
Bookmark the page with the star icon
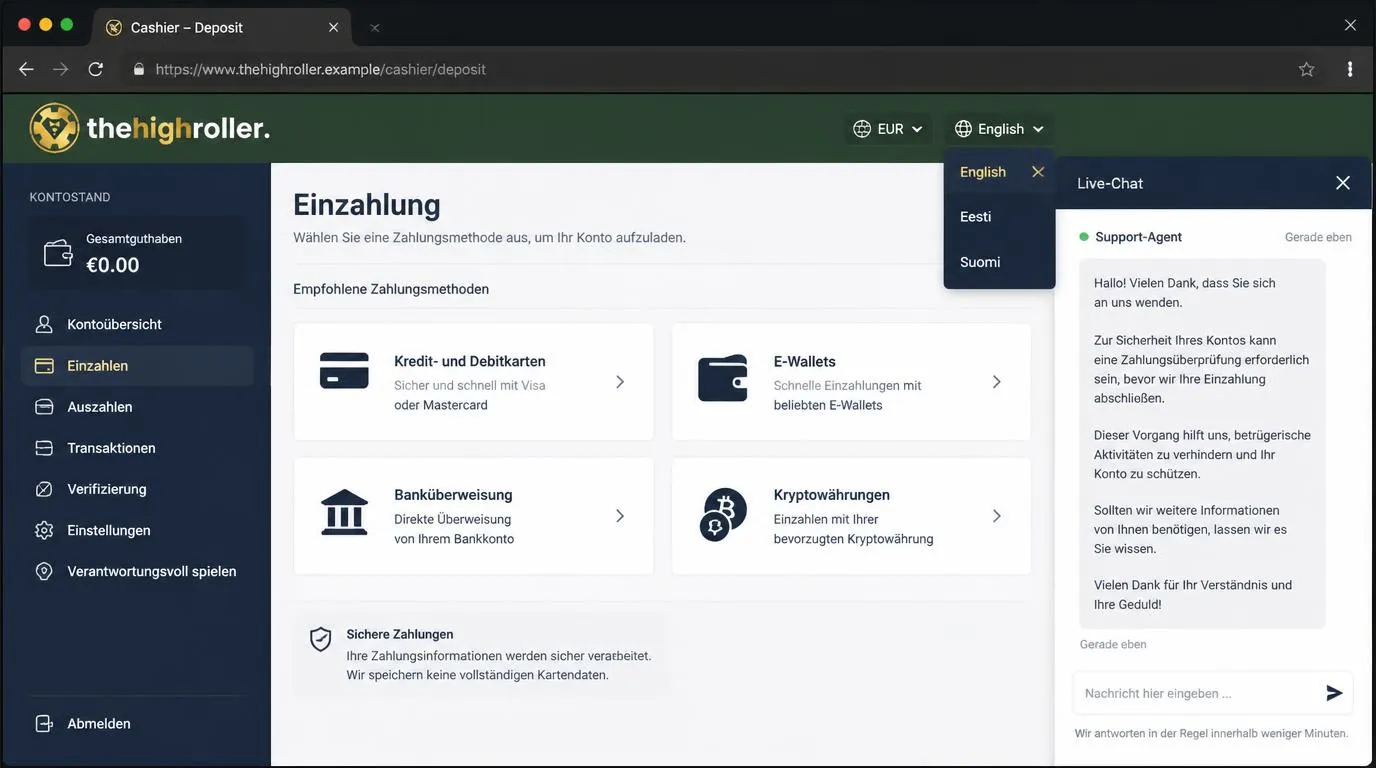[x=1307, y=69]
